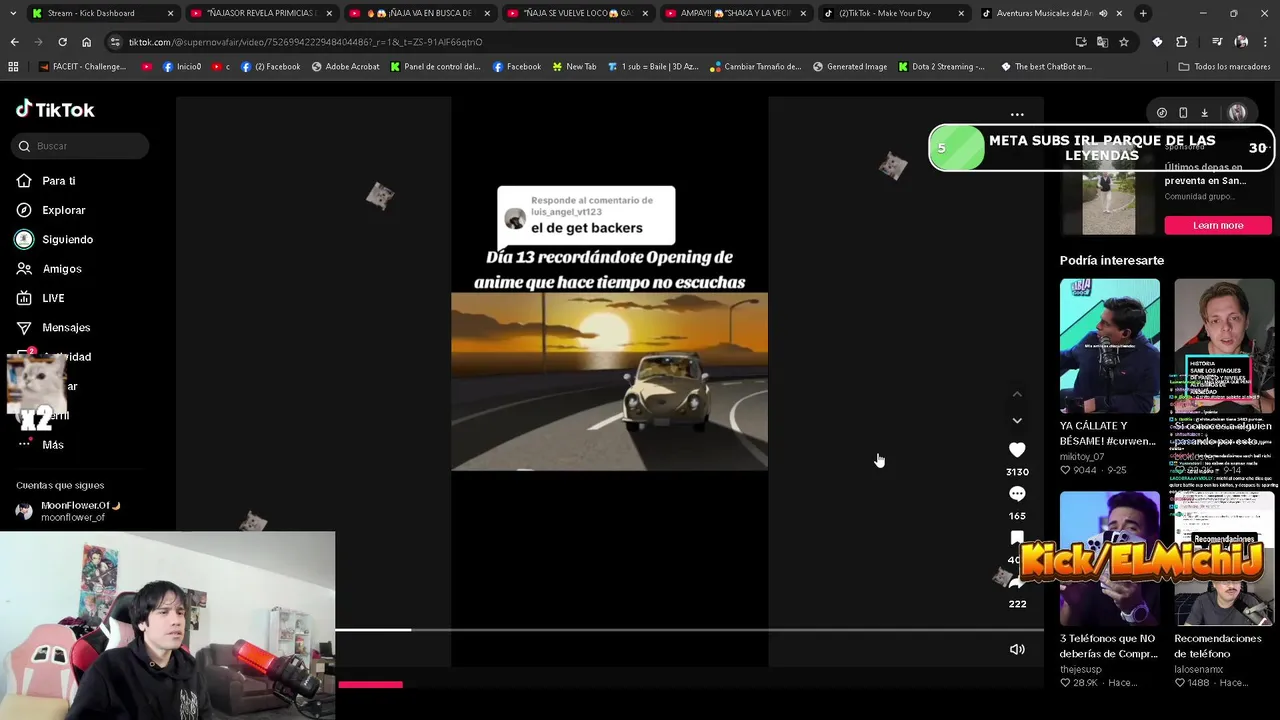Reload the TikTok page
Viewport: 1280px width, 720px height.
(x=62, y=42)
